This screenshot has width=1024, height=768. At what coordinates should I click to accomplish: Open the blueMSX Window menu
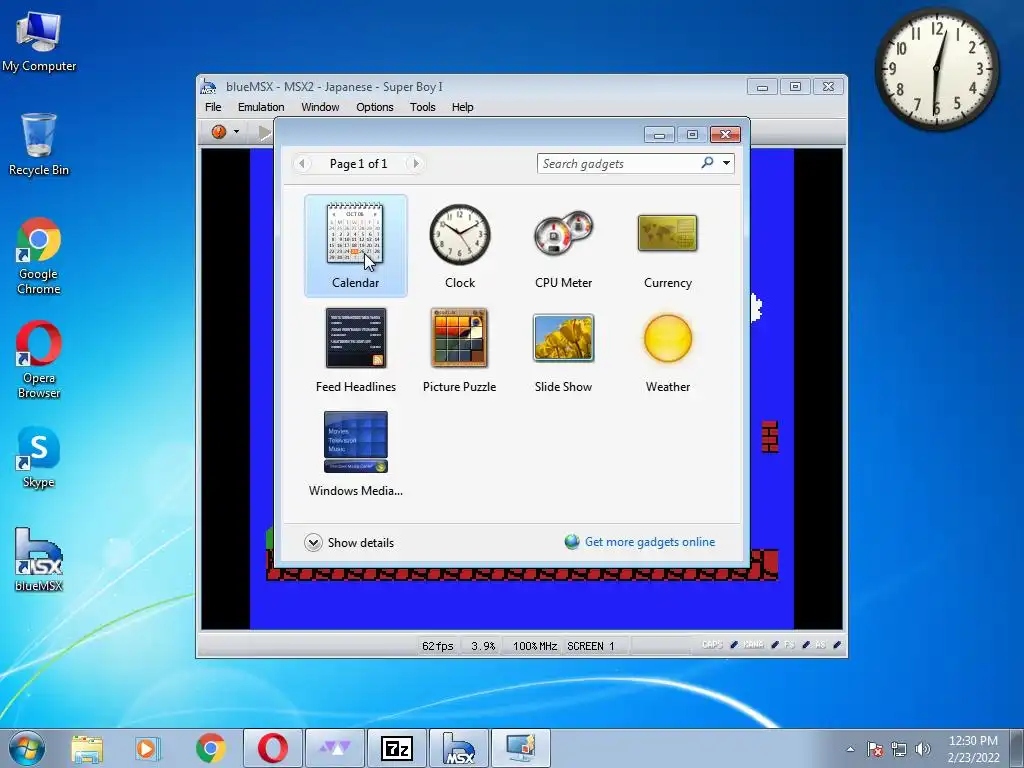tap(320, 107)
